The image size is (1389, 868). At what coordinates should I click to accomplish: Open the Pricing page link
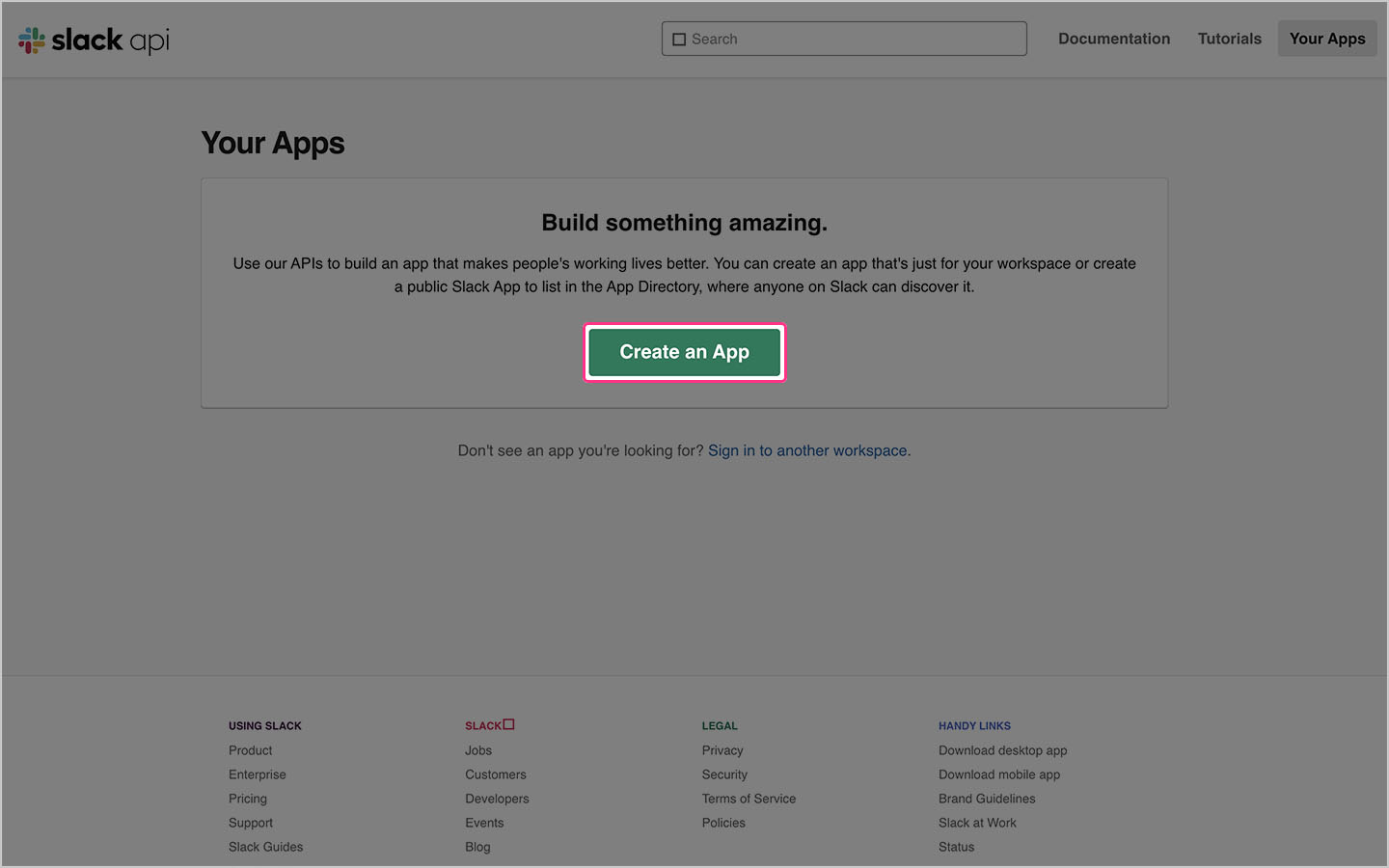247,798
